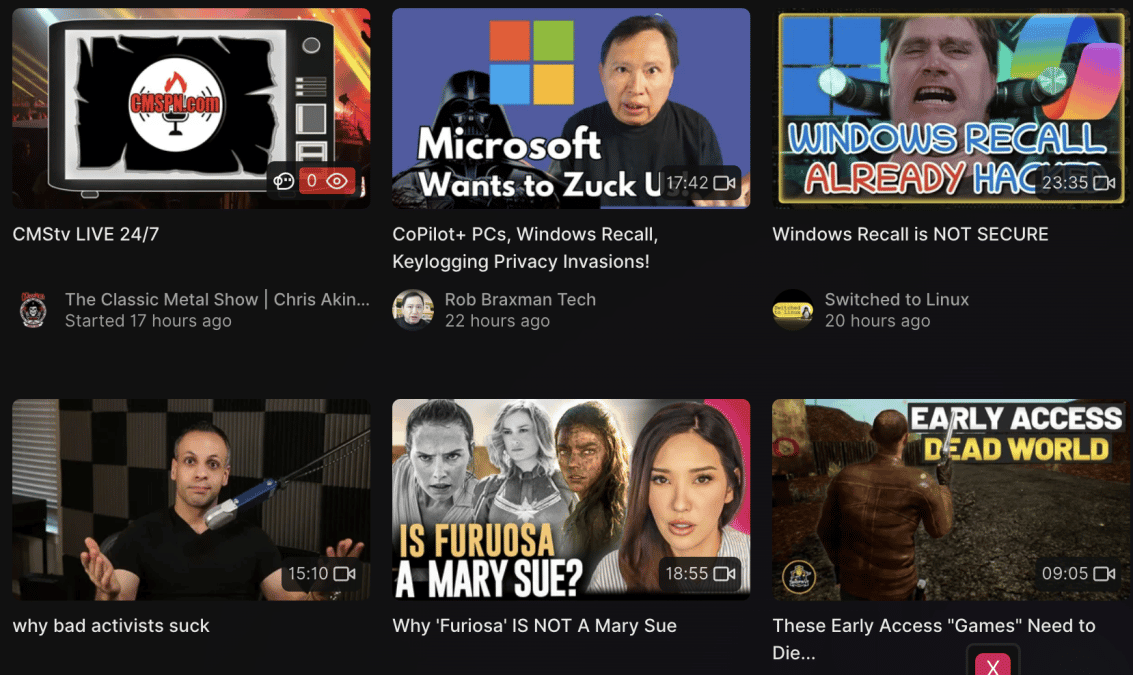Dismiss the red X button at the bottom
Image resolution: width=1133 pixels, height=675 pixels.
pyautogui.click(x=992, y=663)
